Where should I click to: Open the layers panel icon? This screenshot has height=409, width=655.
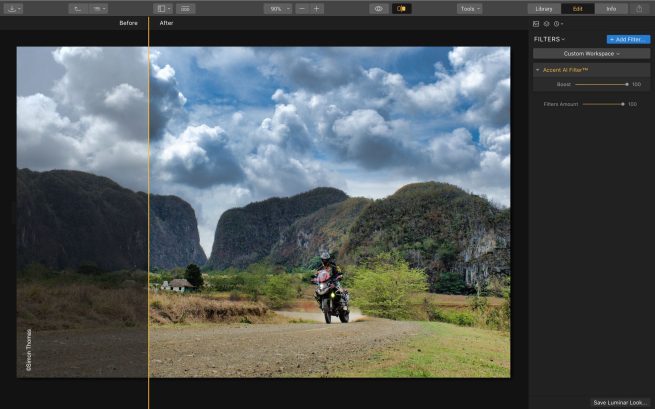click(546, 23)
